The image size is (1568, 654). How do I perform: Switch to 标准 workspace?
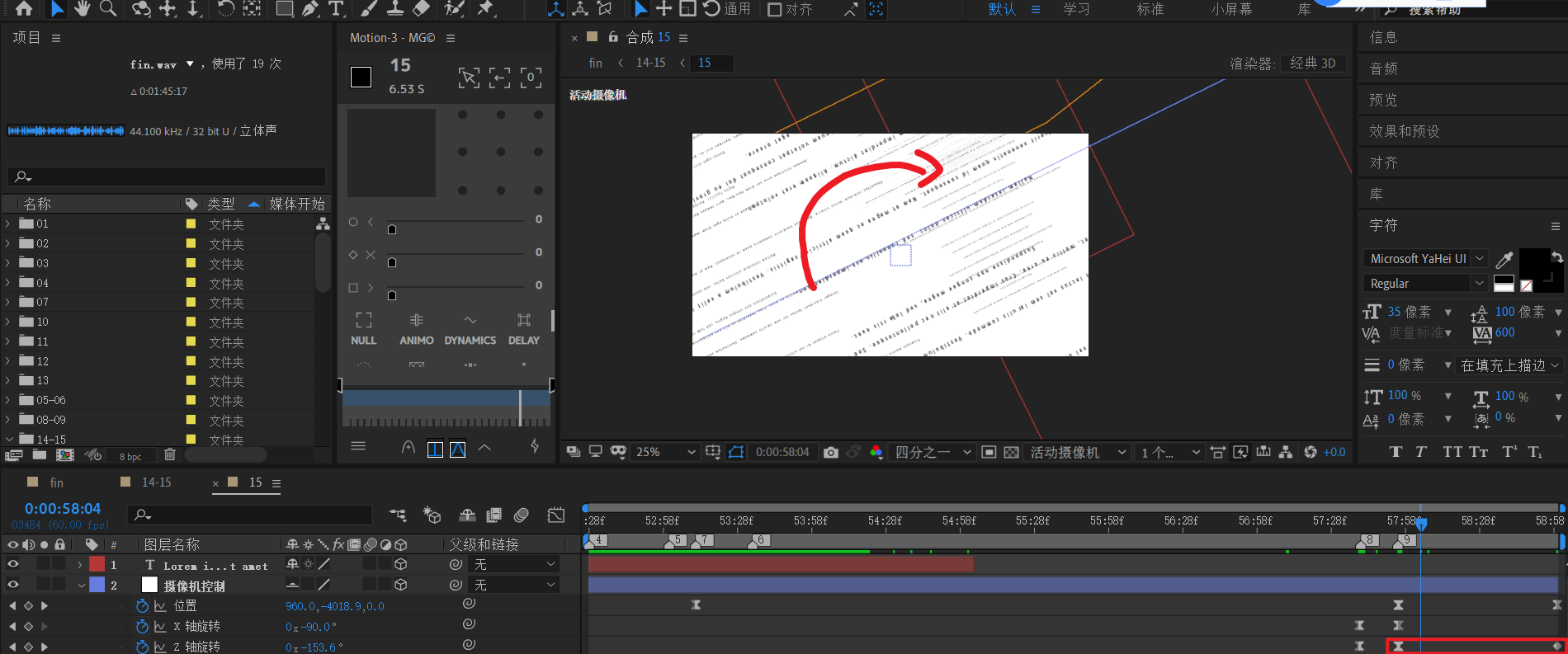tap(1150, 9)
